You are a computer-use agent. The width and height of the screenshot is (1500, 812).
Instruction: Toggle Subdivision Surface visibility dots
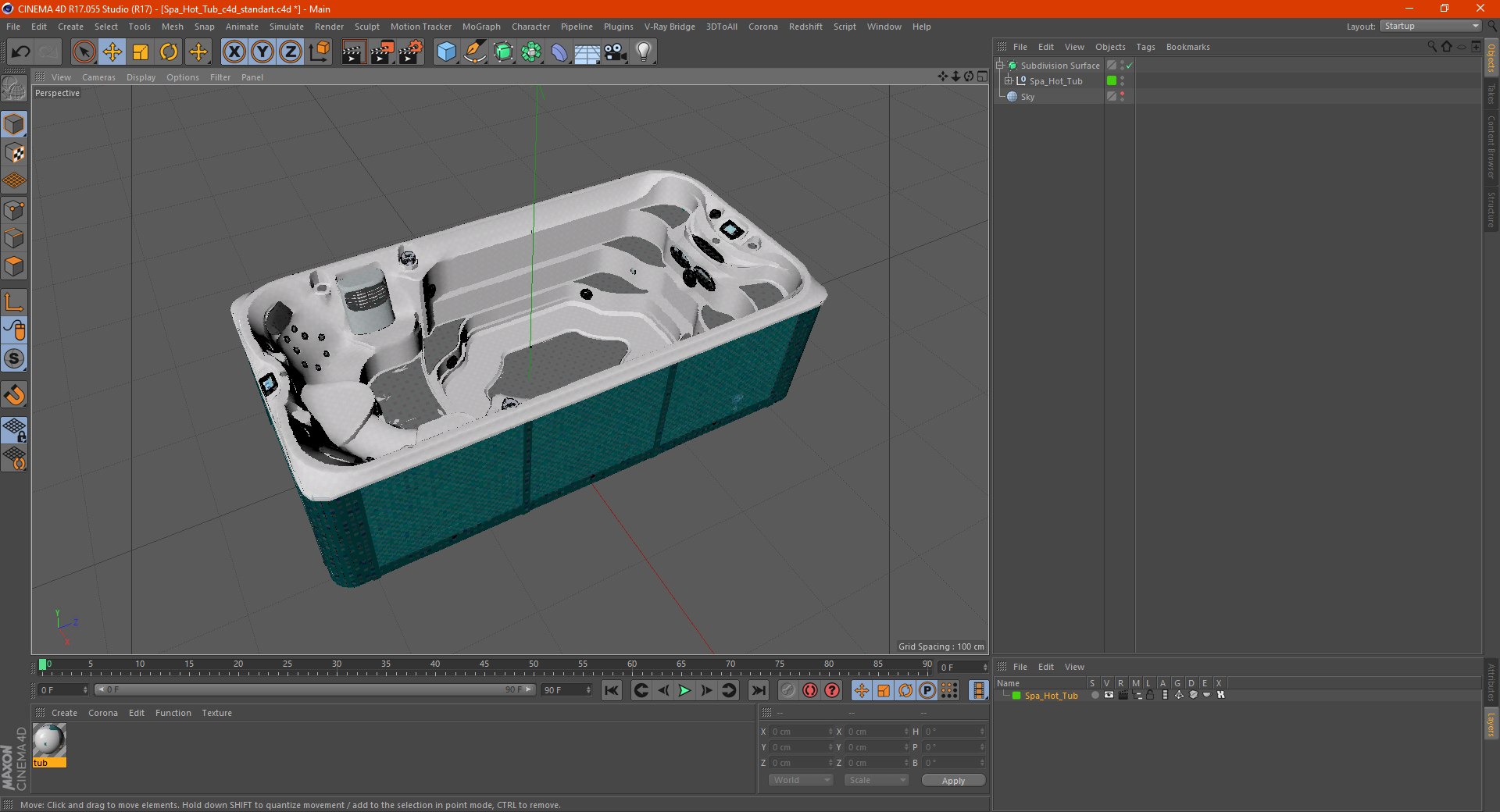point(1123,65)
